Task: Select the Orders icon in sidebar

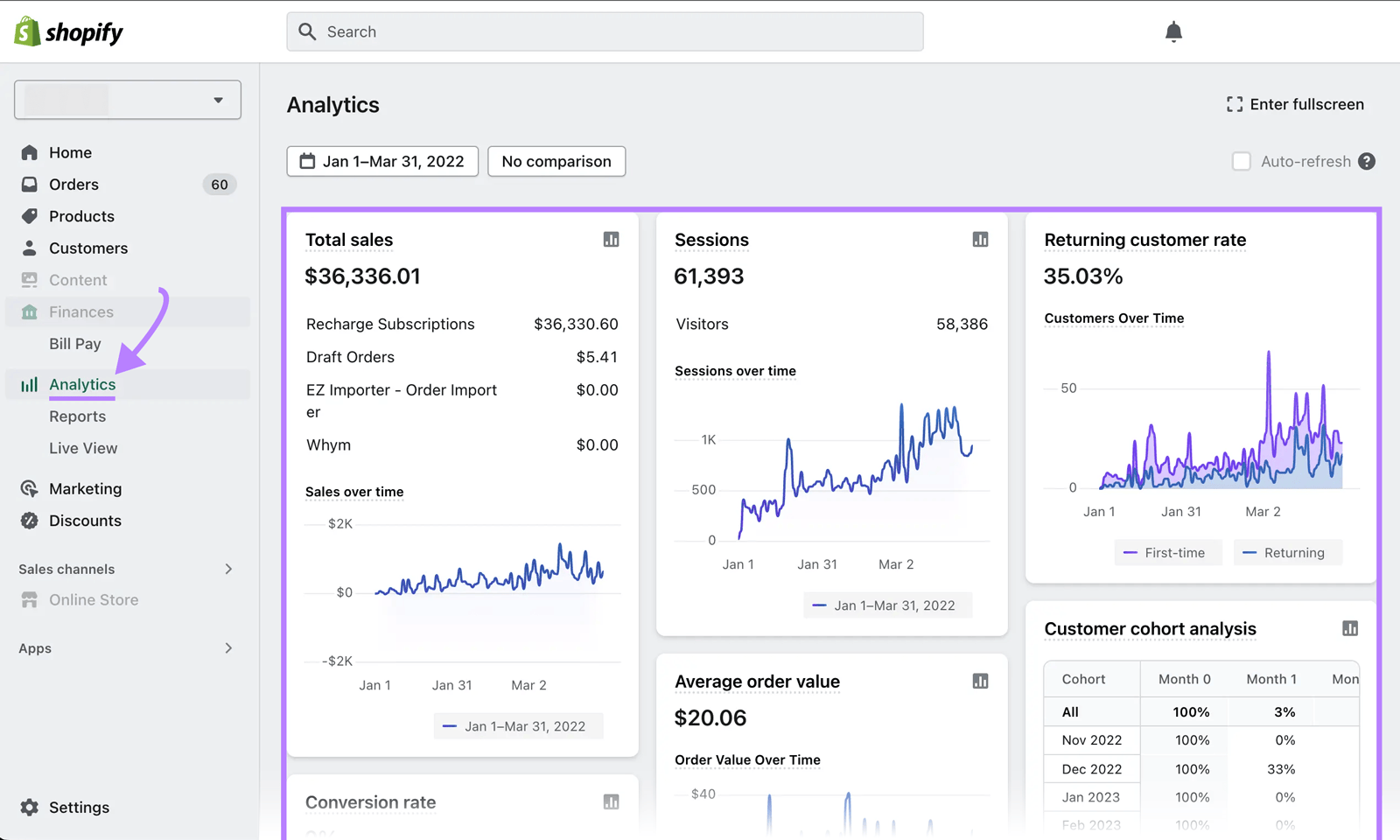Action: [x=29, y=184]
